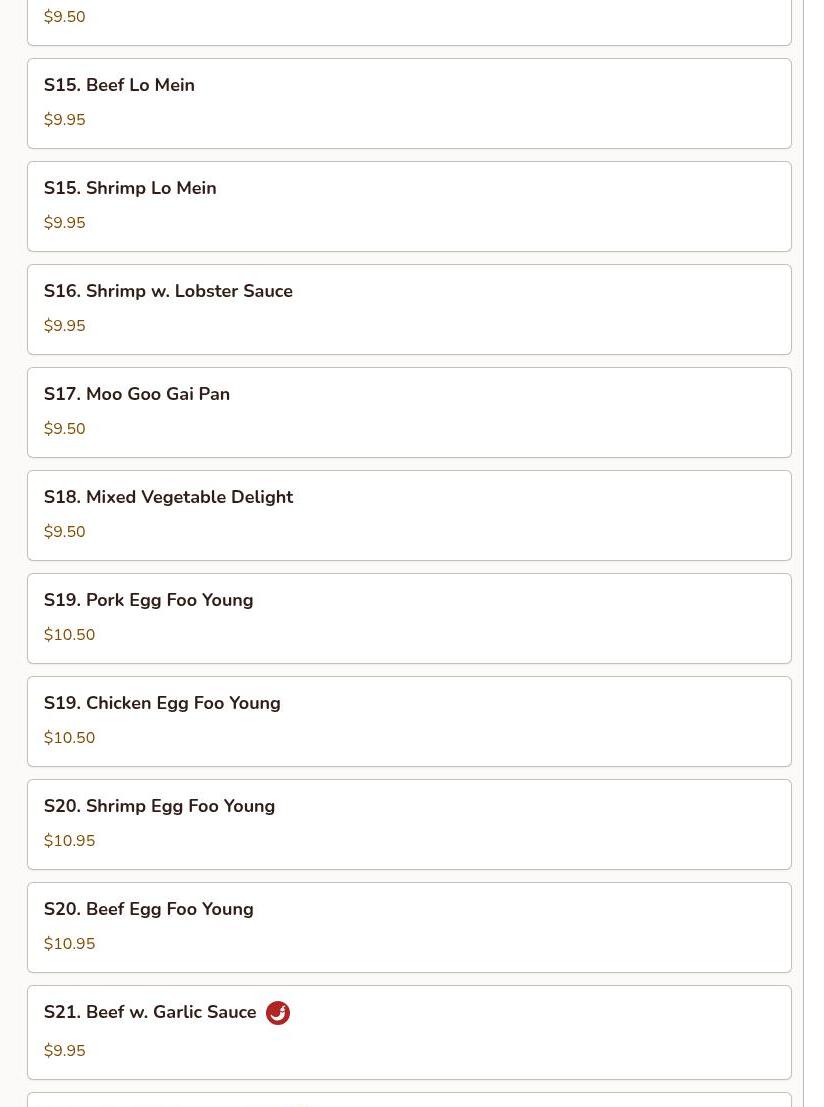The height and width of the screenshot is (1107, 824).
Task: Open S15. Beef Lo Mein item
Action: (410, 104)
